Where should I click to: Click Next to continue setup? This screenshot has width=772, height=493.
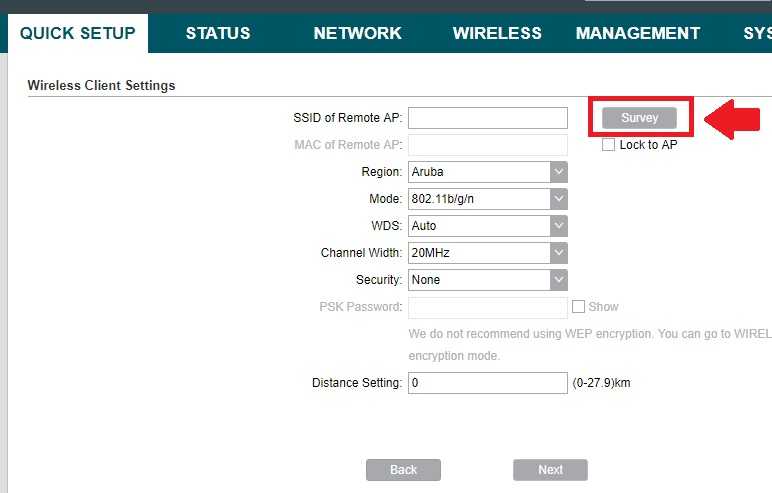(x=550, y=470)
